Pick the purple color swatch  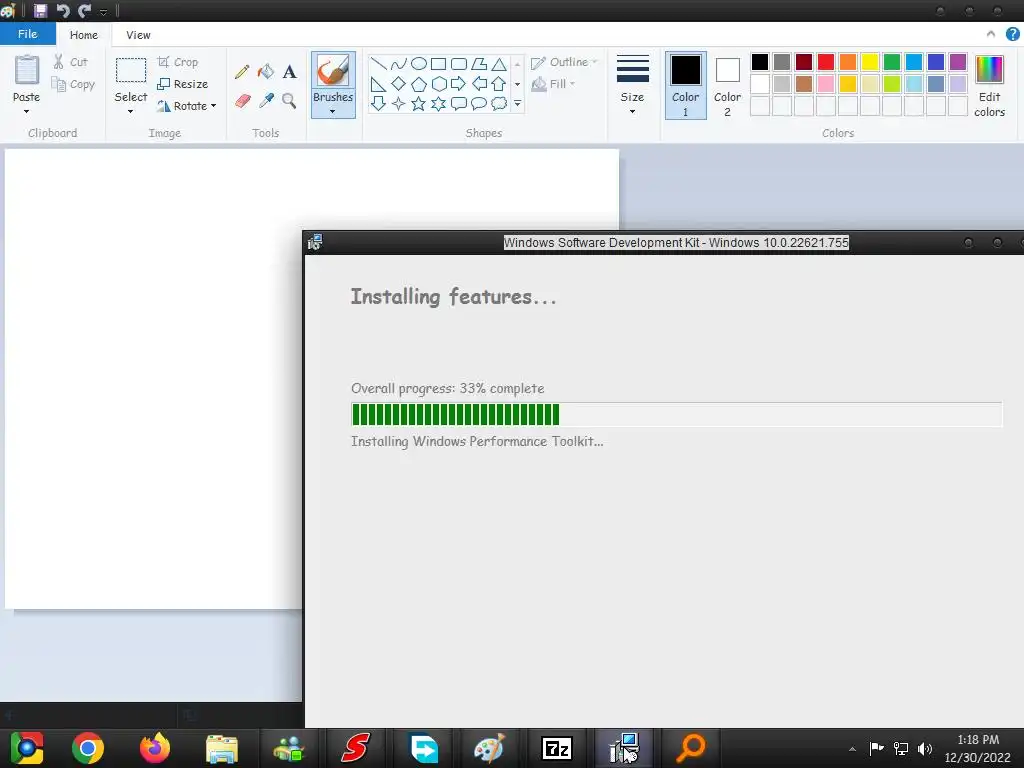click(958, 62)
